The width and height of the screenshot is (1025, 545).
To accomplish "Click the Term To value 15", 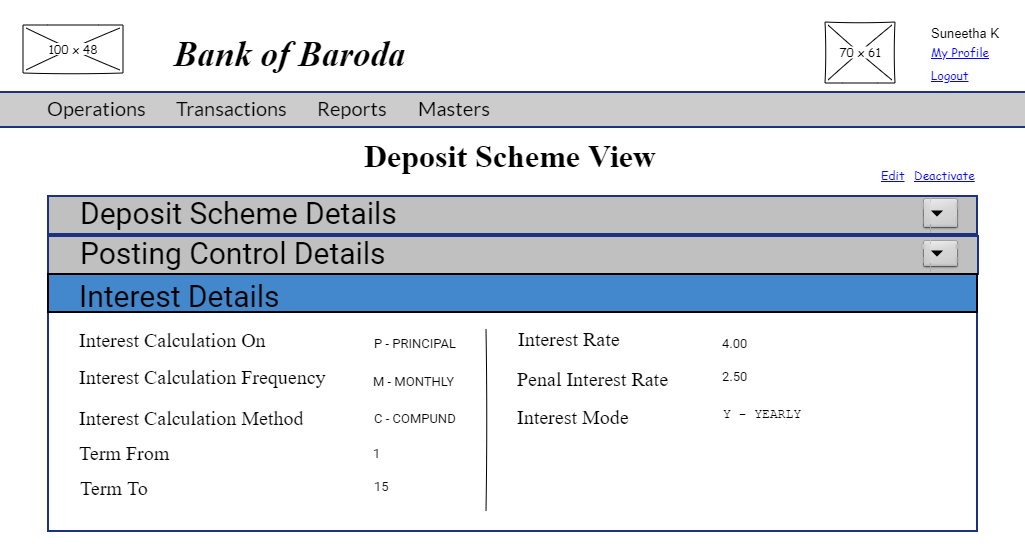I will 381,487.
